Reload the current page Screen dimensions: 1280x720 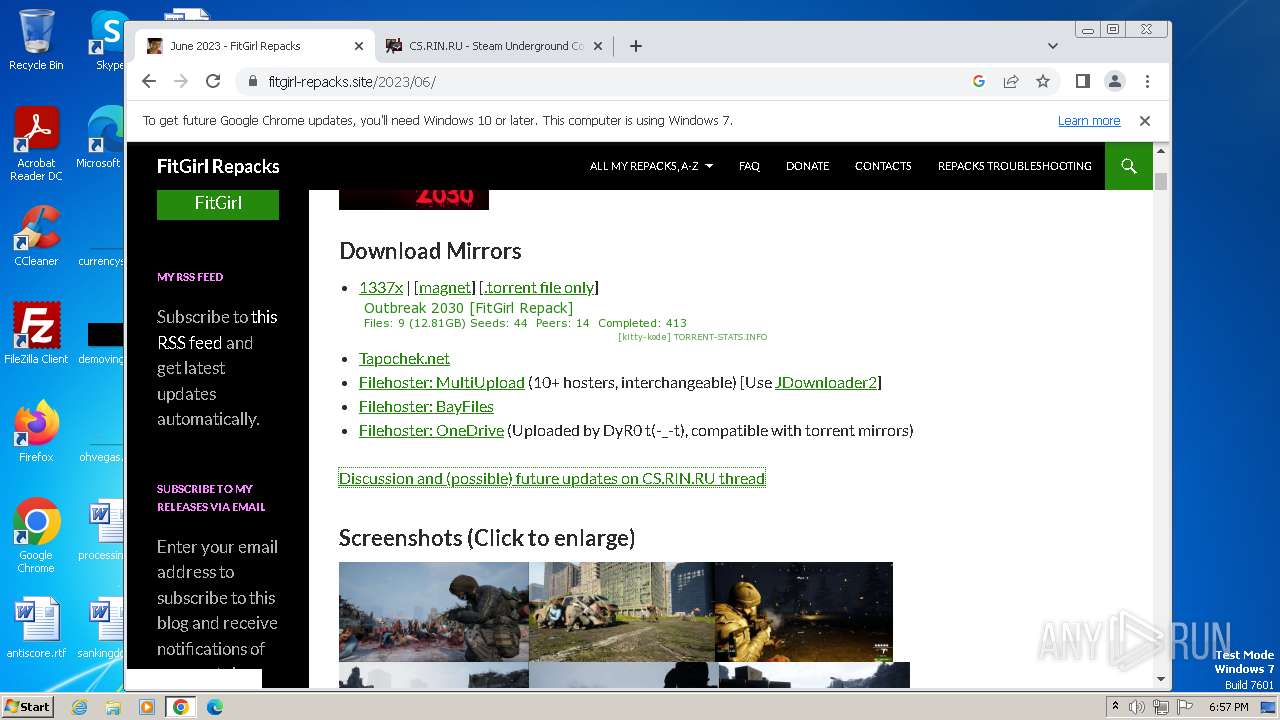point(213,81)
